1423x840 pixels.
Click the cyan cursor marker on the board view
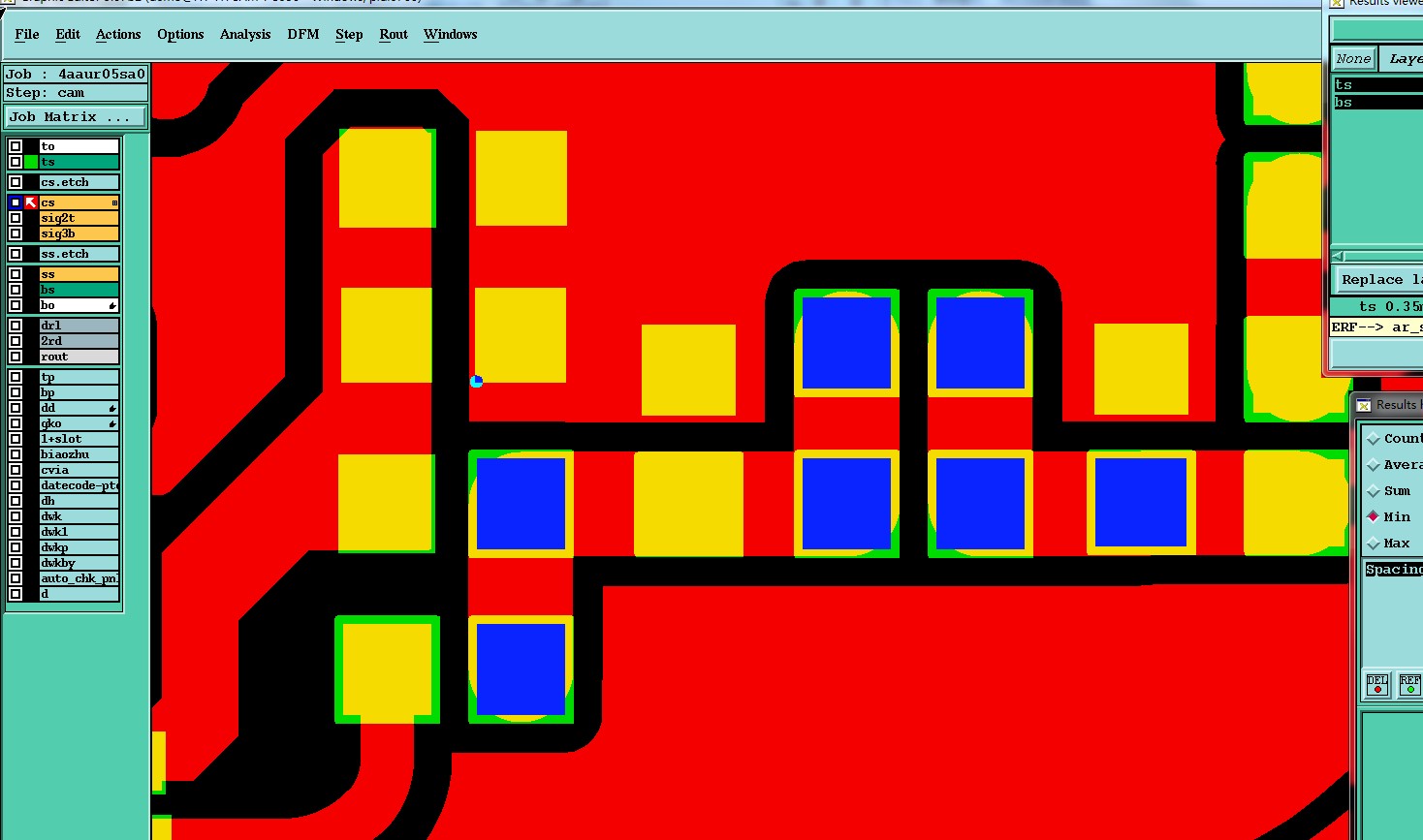pyautogui.click(x=476, y=381)
